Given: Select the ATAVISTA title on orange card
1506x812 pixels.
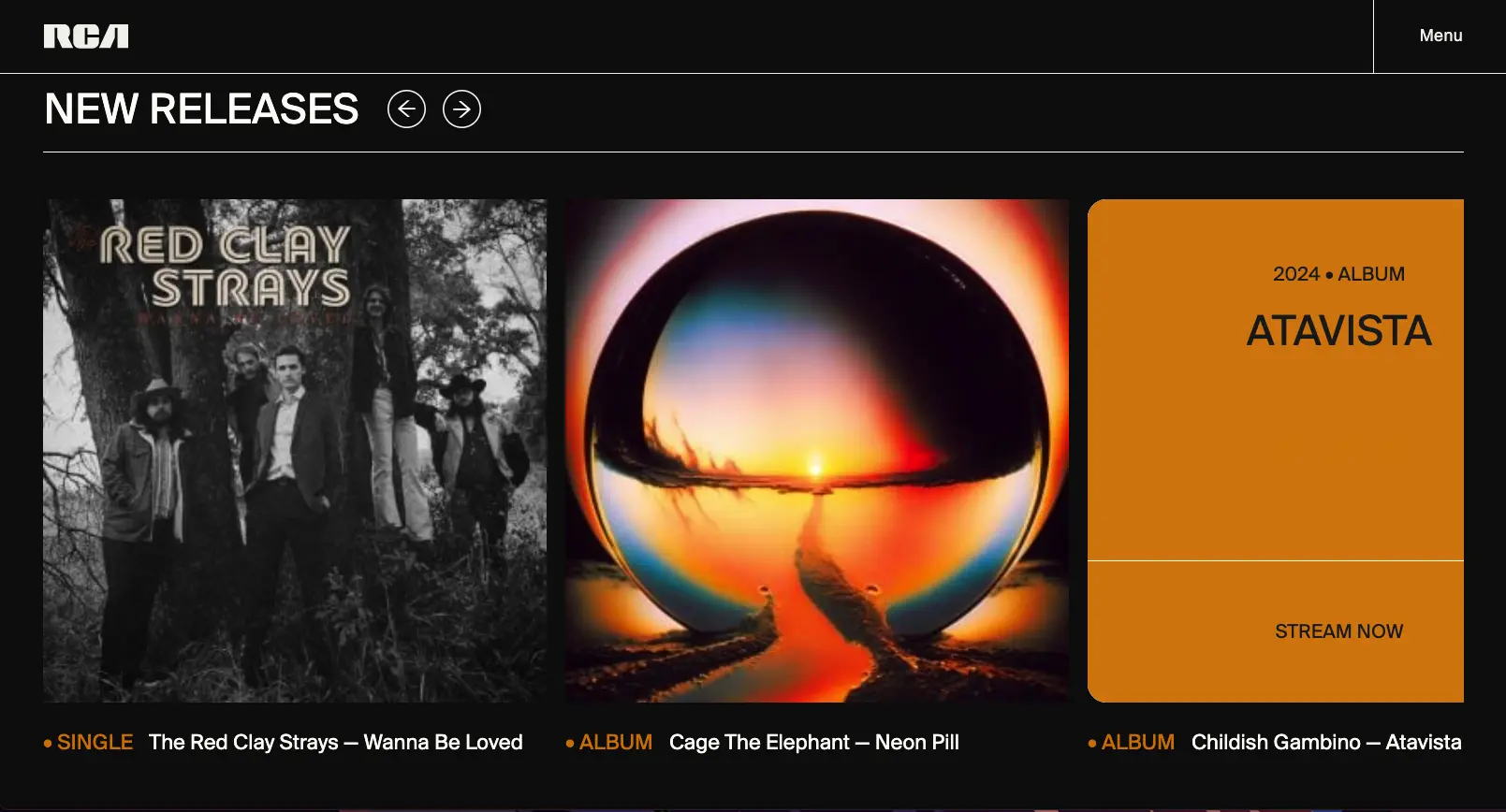Looking at the screenshot, I should pyautogui.click(x=1338, y=331).
